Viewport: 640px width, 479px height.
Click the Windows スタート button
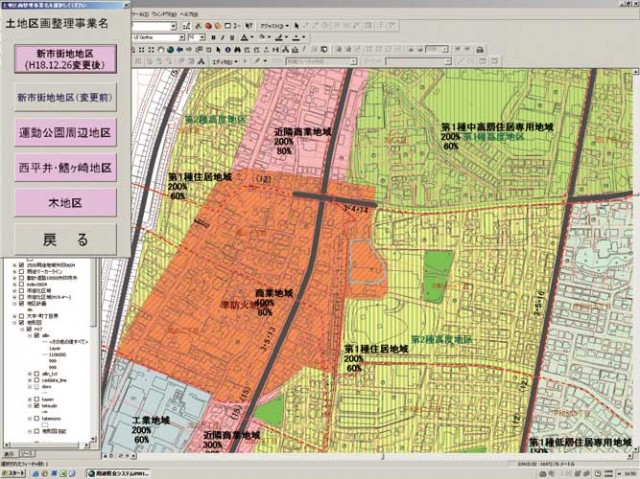click(x=13, y=473)
